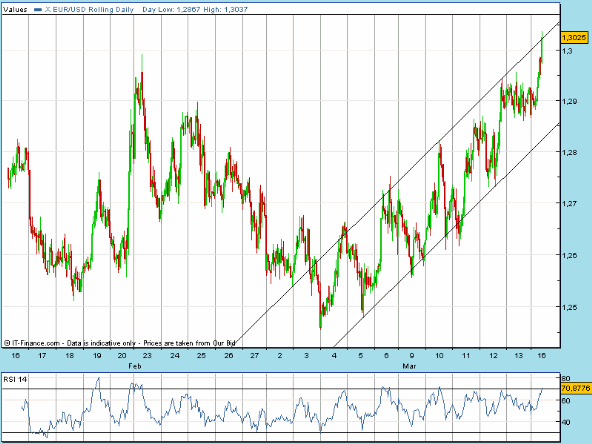Click the 24 date label on time axis
Screen dimensions: 592x444
coord(174,355)
